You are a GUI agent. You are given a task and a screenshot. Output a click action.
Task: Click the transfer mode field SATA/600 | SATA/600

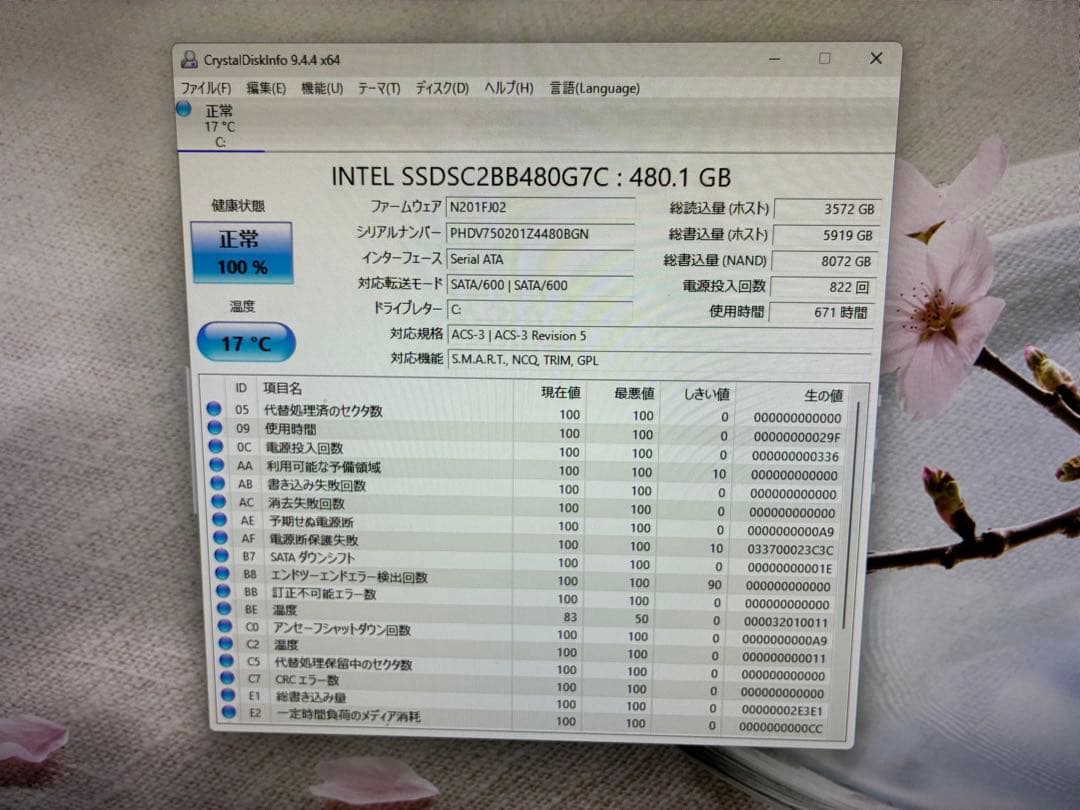(x=539, y=284)
